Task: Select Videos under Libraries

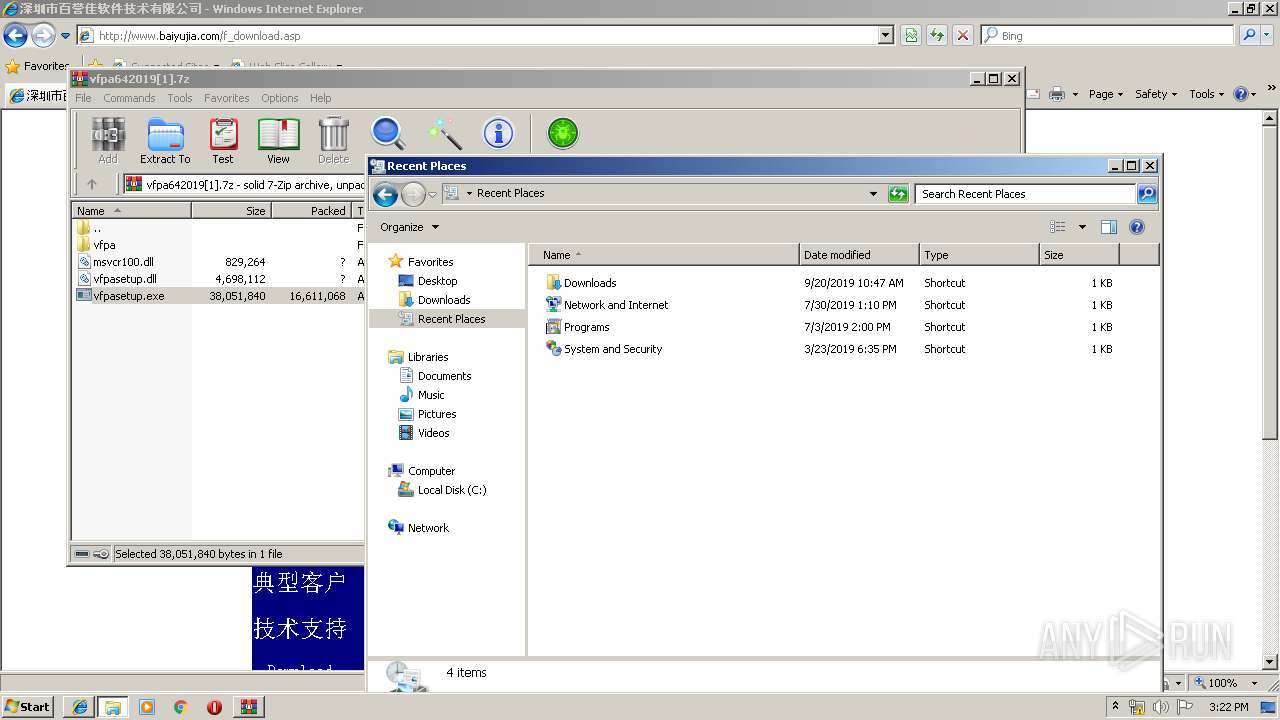Action: 433,433
